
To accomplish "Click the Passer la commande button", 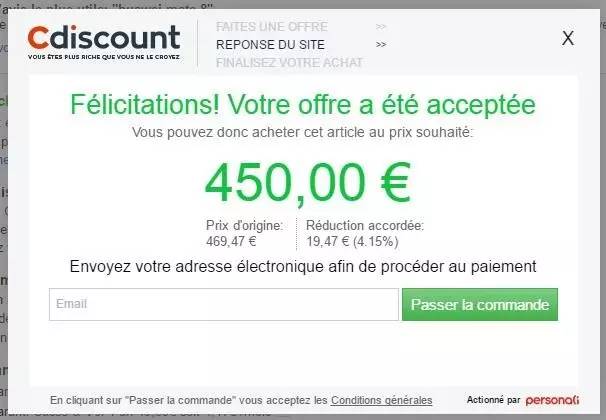I will click(x=480, y=304).
